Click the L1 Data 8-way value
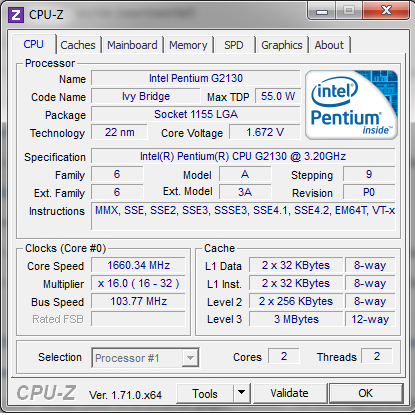This screenshot has height=415, width=415. pos(370,265)
